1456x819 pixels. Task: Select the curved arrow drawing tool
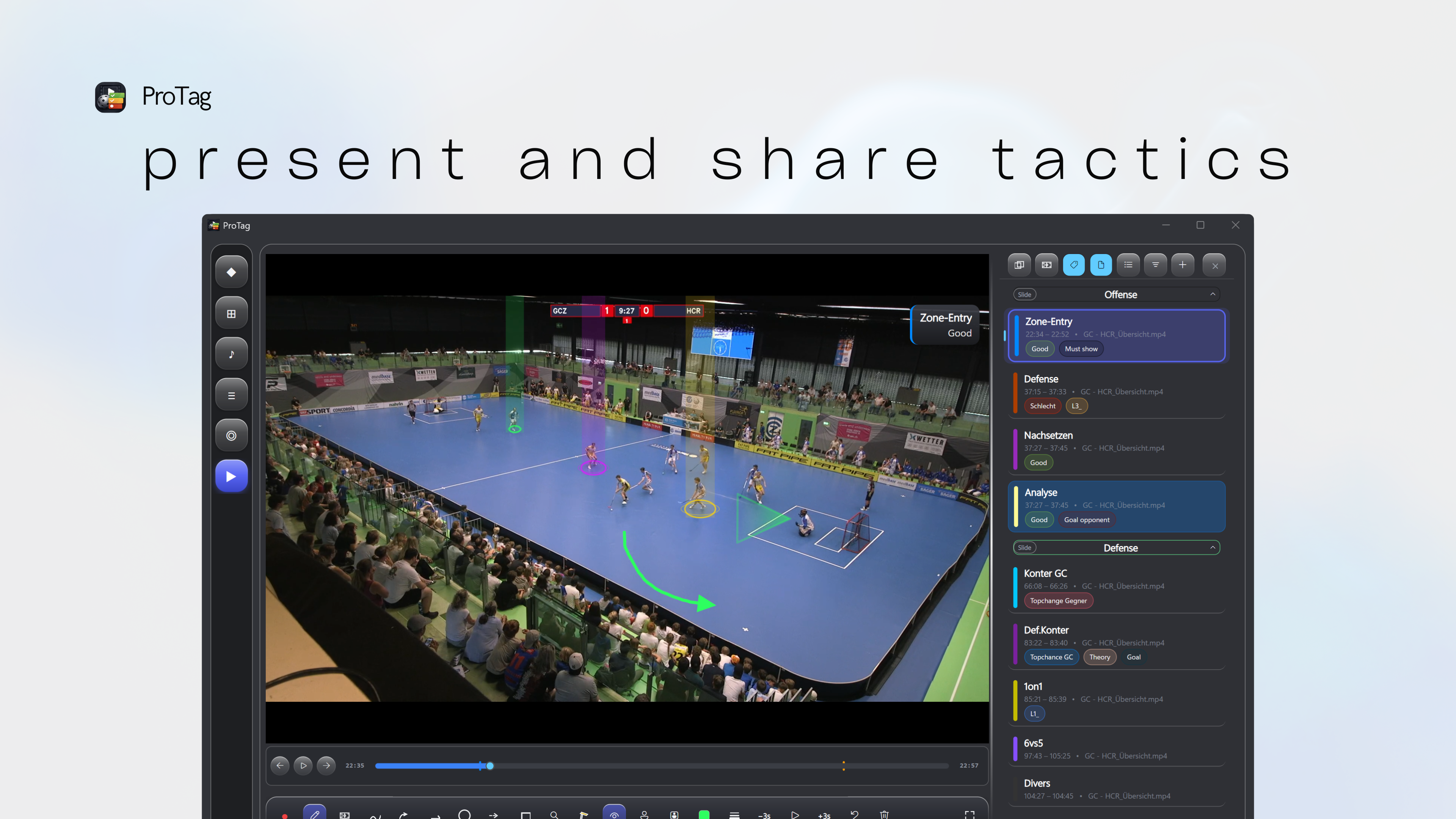tap(403, 815)
